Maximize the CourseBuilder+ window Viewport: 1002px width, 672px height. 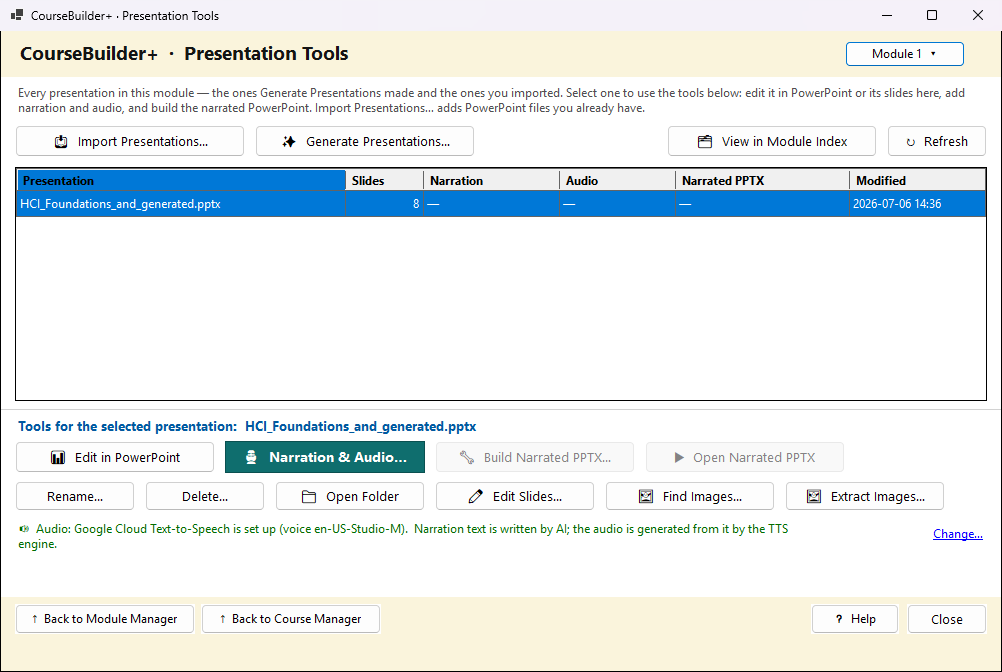(932, 15)
